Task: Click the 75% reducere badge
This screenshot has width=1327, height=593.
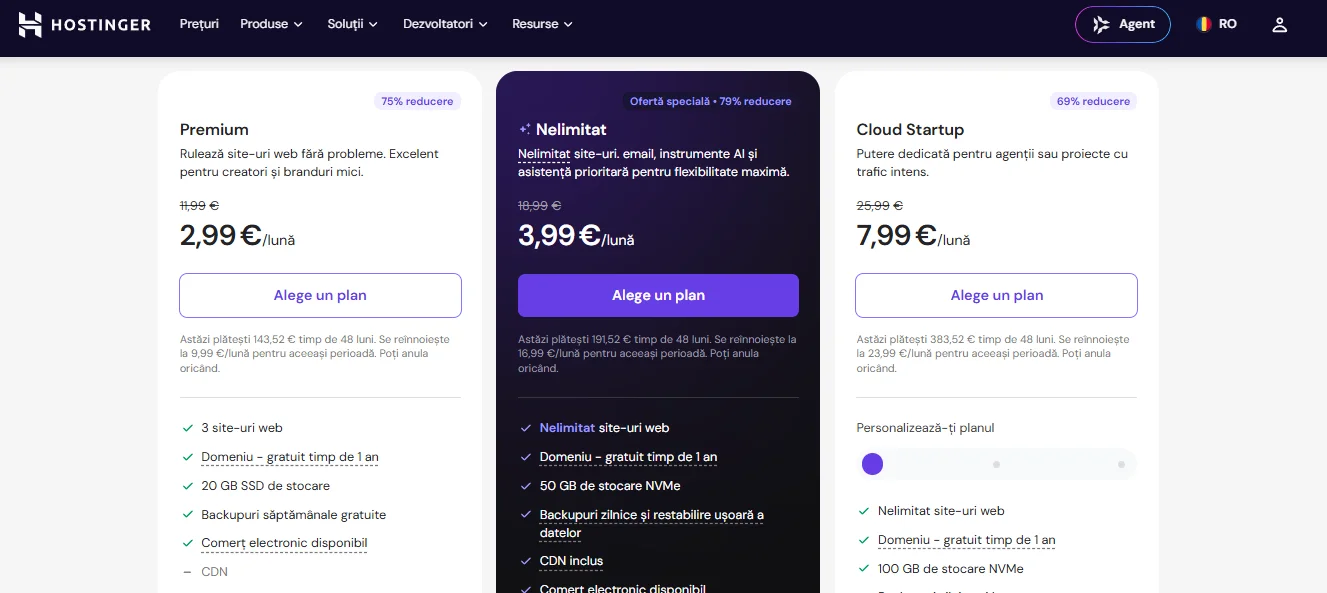Action: click(417, 101)
